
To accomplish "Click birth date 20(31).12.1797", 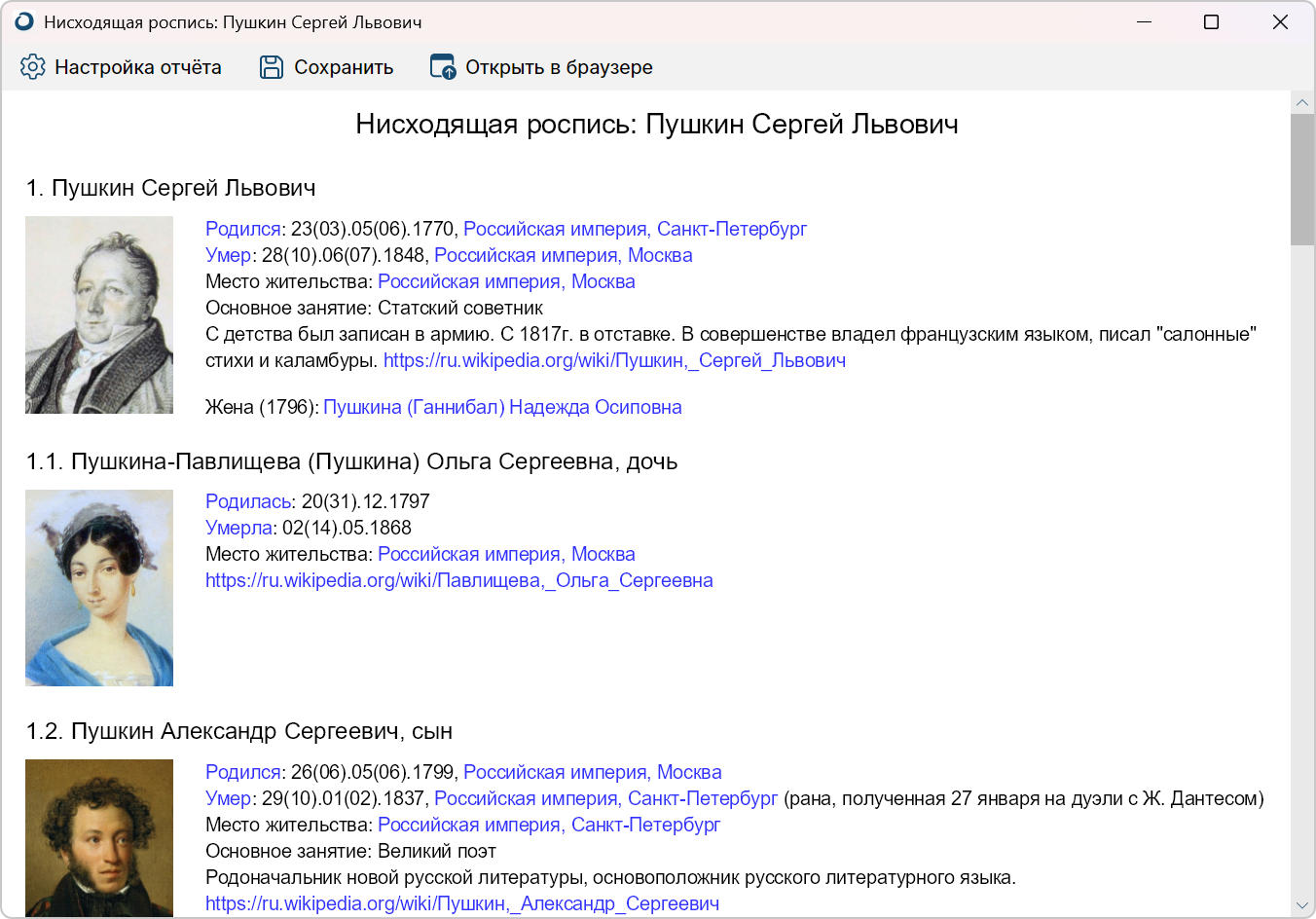I will tap(365, 501).
